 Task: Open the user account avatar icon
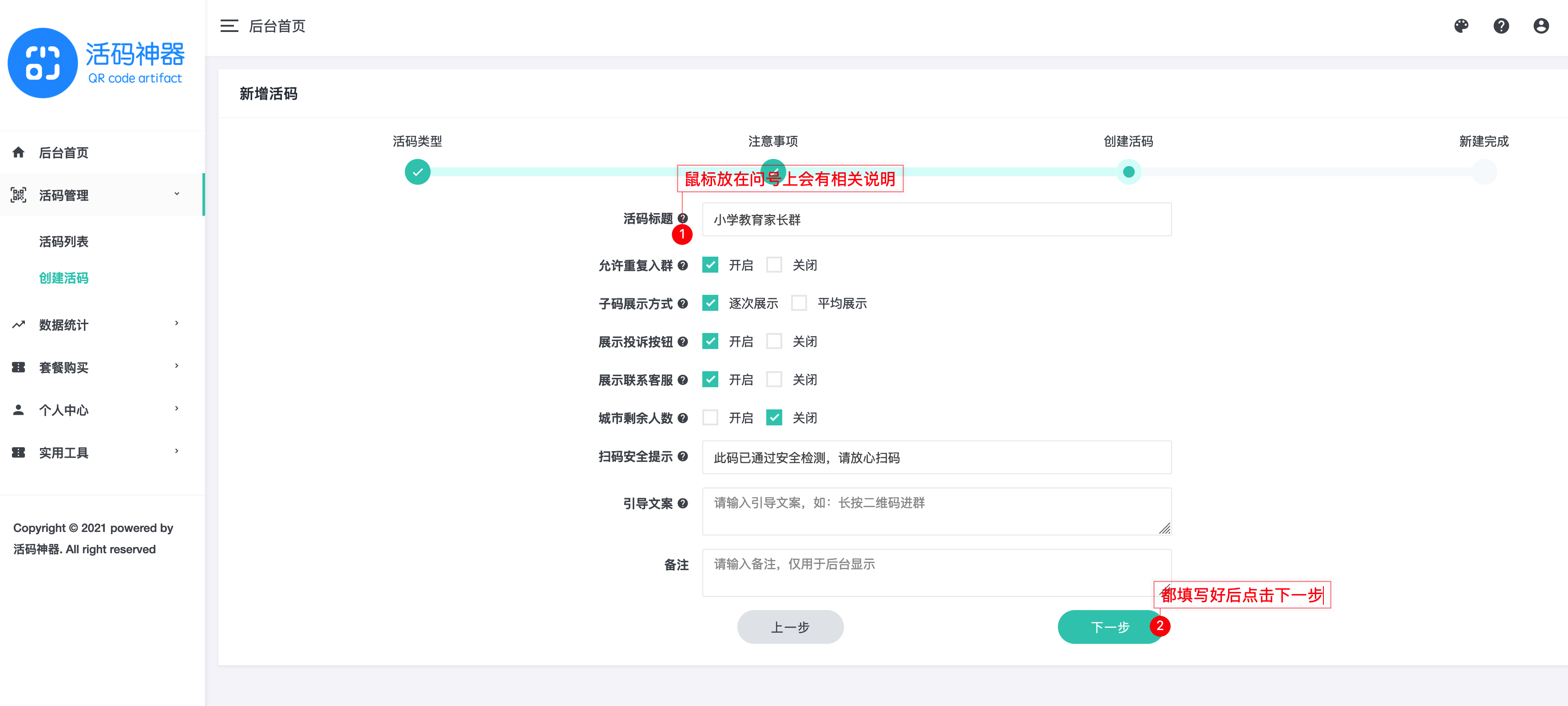(x=1540, y=26)
